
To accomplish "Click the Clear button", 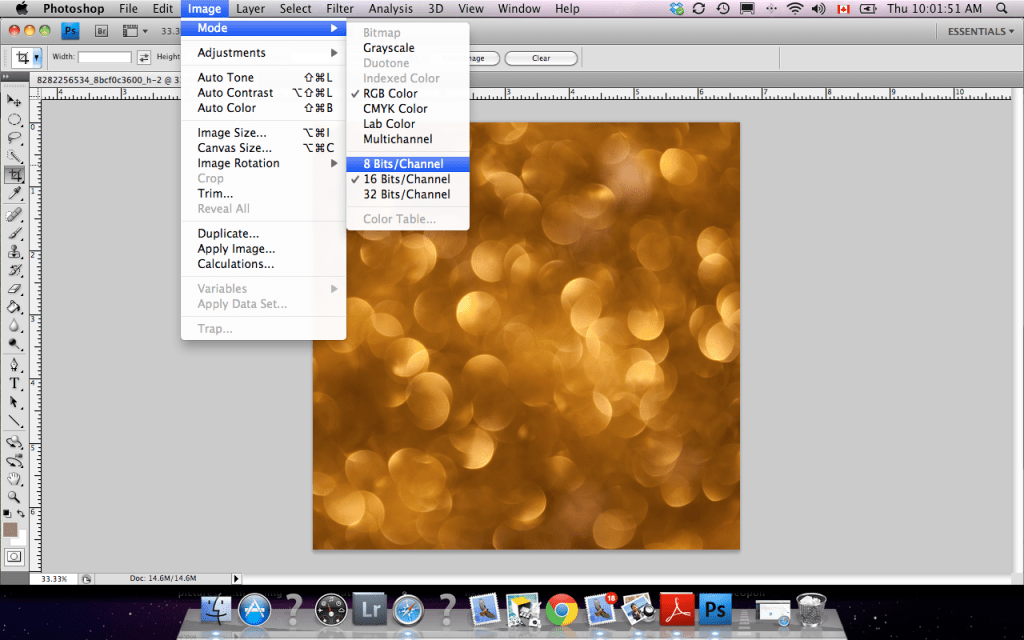I will 541,58.
